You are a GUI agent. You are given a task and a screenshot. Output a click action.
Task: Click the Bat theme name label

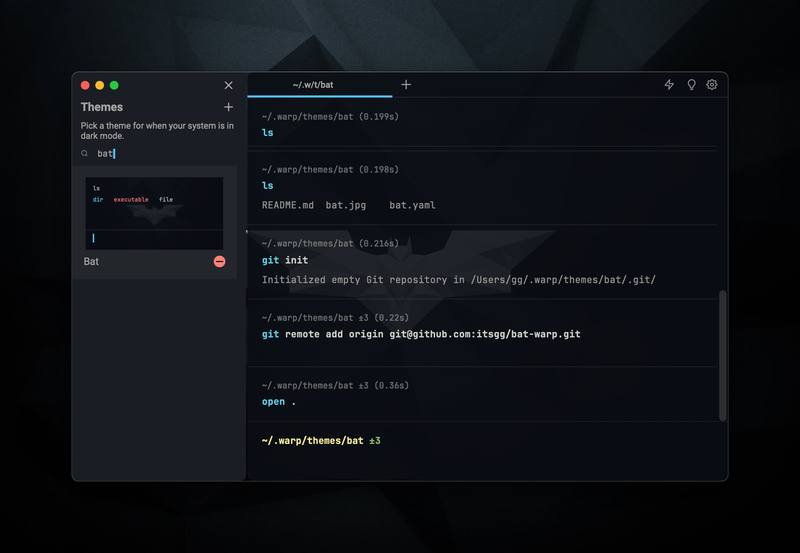91,261
